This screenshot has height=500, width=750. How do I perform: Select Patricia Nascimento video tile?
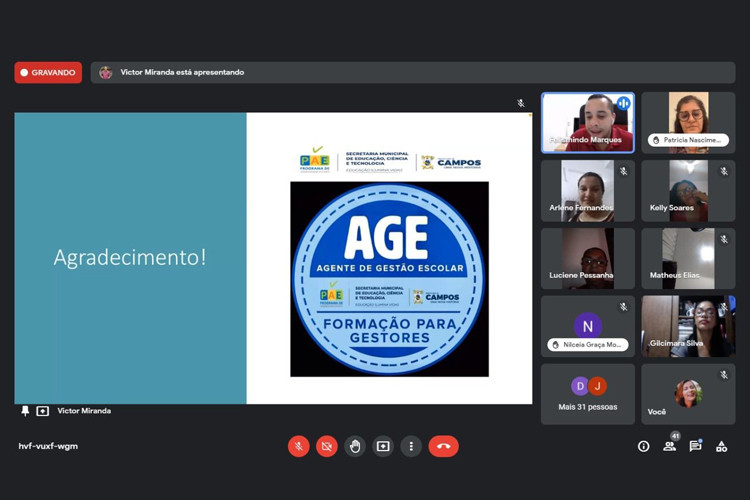(688, 123)
